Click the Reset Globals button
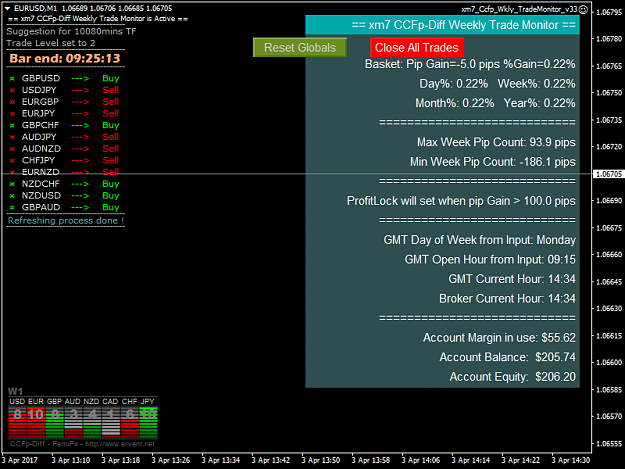Viewport: 625px width, 469px height. pyautogui.click(x=300, y=47)
